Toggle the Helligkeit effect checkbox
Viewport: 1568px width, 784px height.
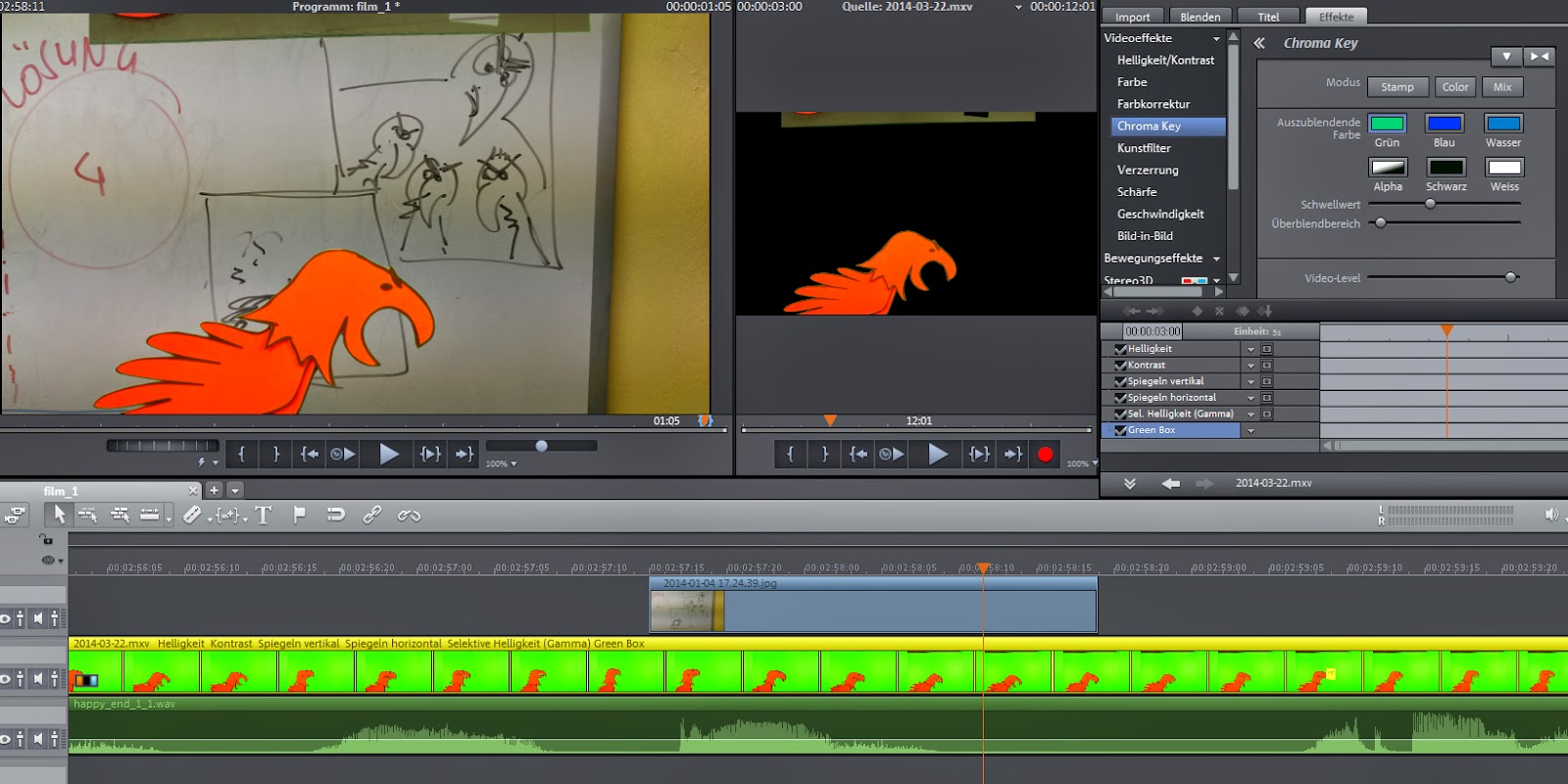[x=1120, y=349]
